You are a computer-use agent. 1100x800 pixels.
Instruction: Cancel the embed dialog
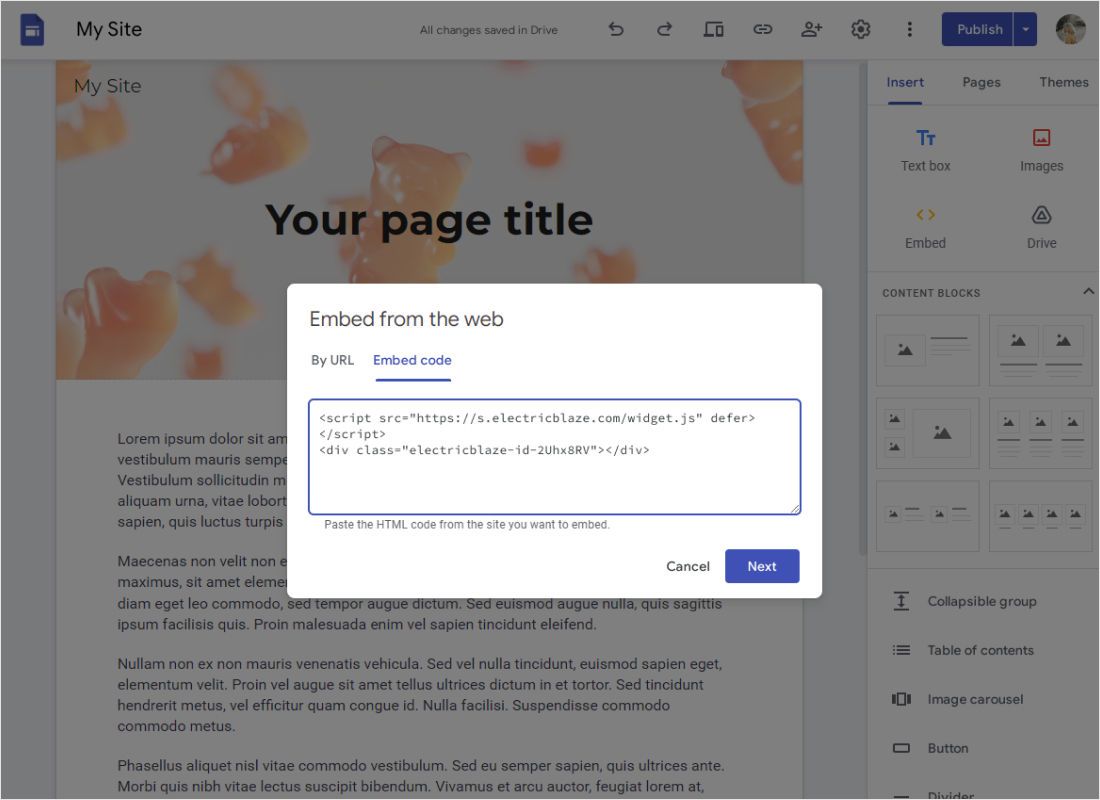coord(688,566)
